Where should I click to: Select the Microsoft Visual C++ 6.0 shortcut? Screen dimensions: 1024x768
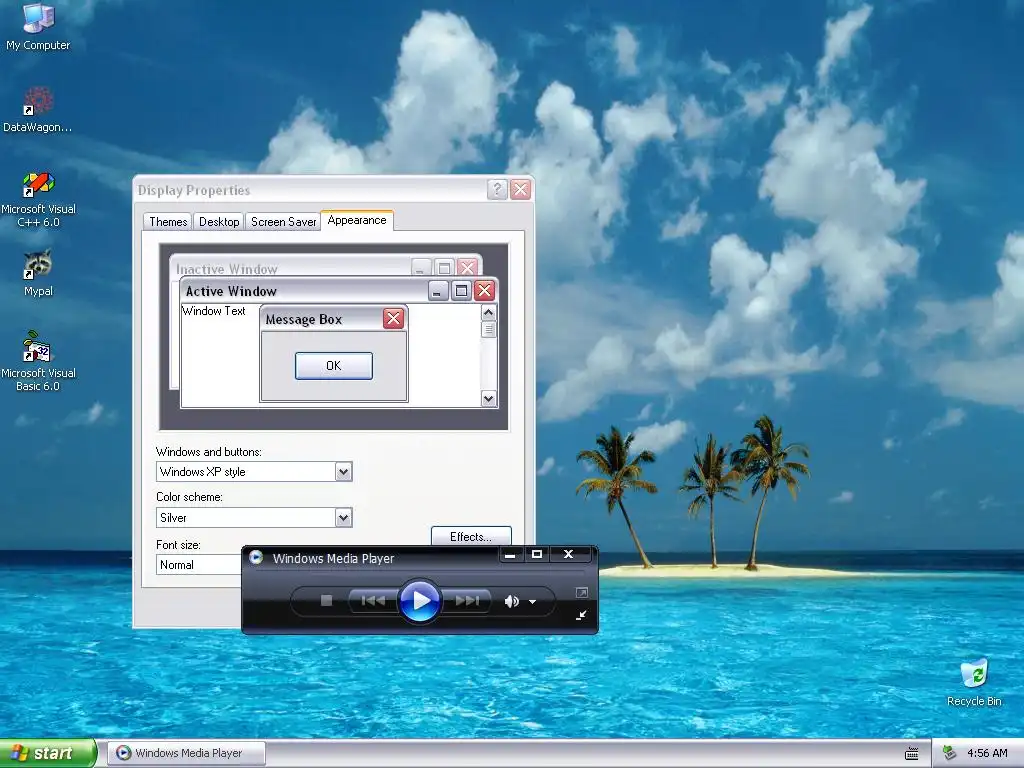click(38, 199)
